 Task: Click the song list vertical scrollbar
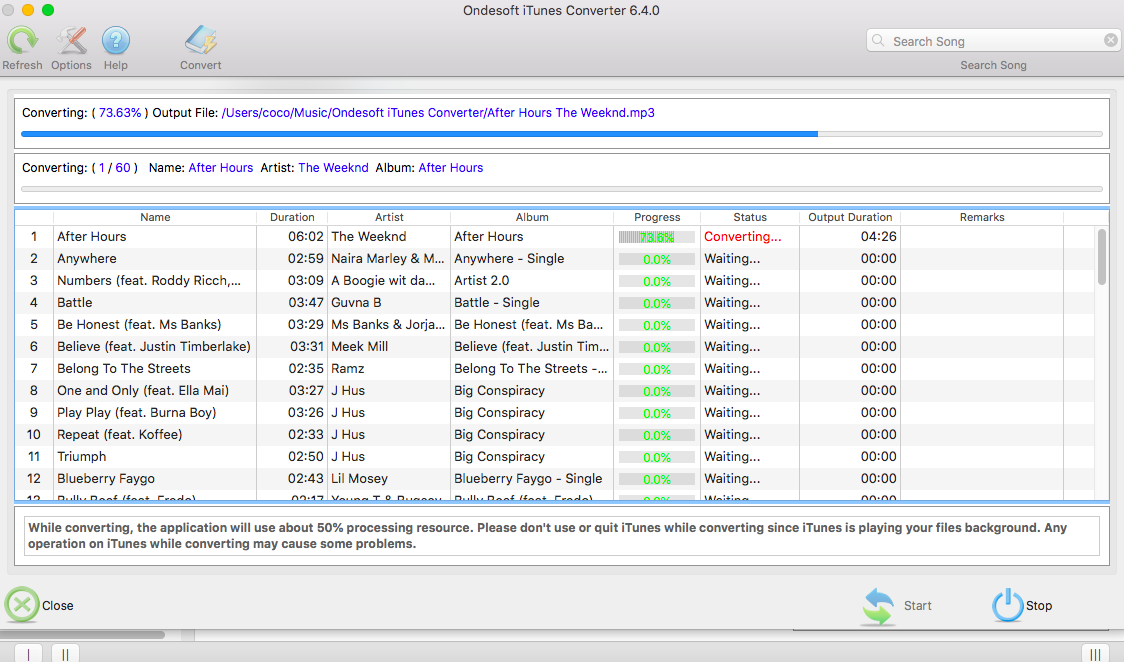tap(1102, 256)
